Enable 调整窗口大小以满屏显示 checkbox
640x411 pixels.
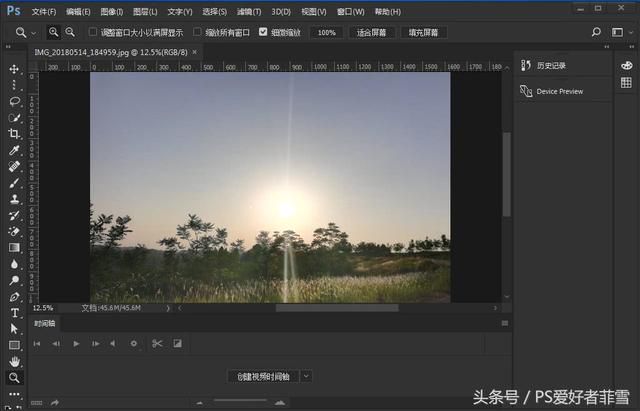[x=93, y=32]
